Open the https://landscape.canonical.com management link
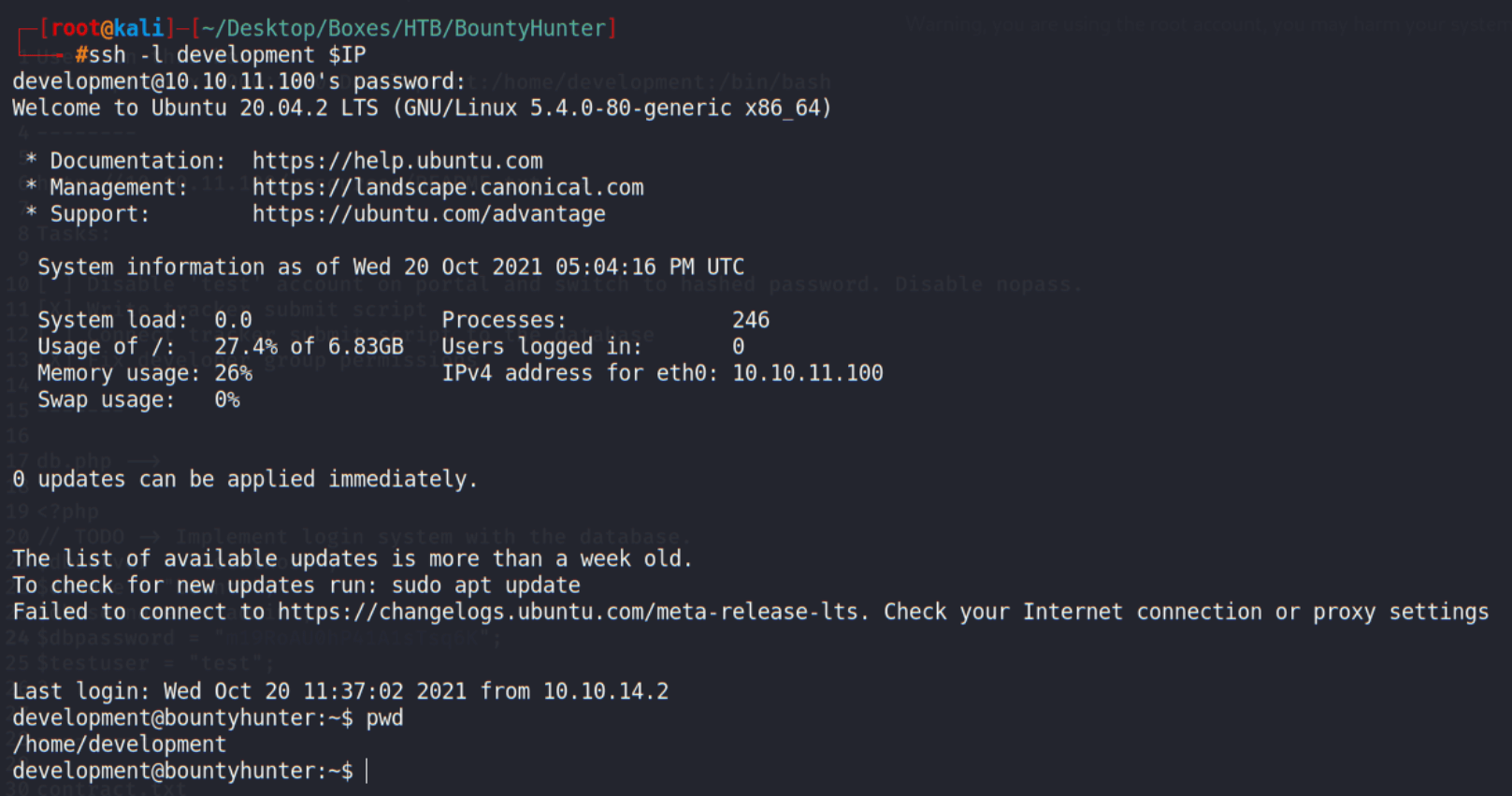The image size is (1512, 796). (x=448, y=187)
